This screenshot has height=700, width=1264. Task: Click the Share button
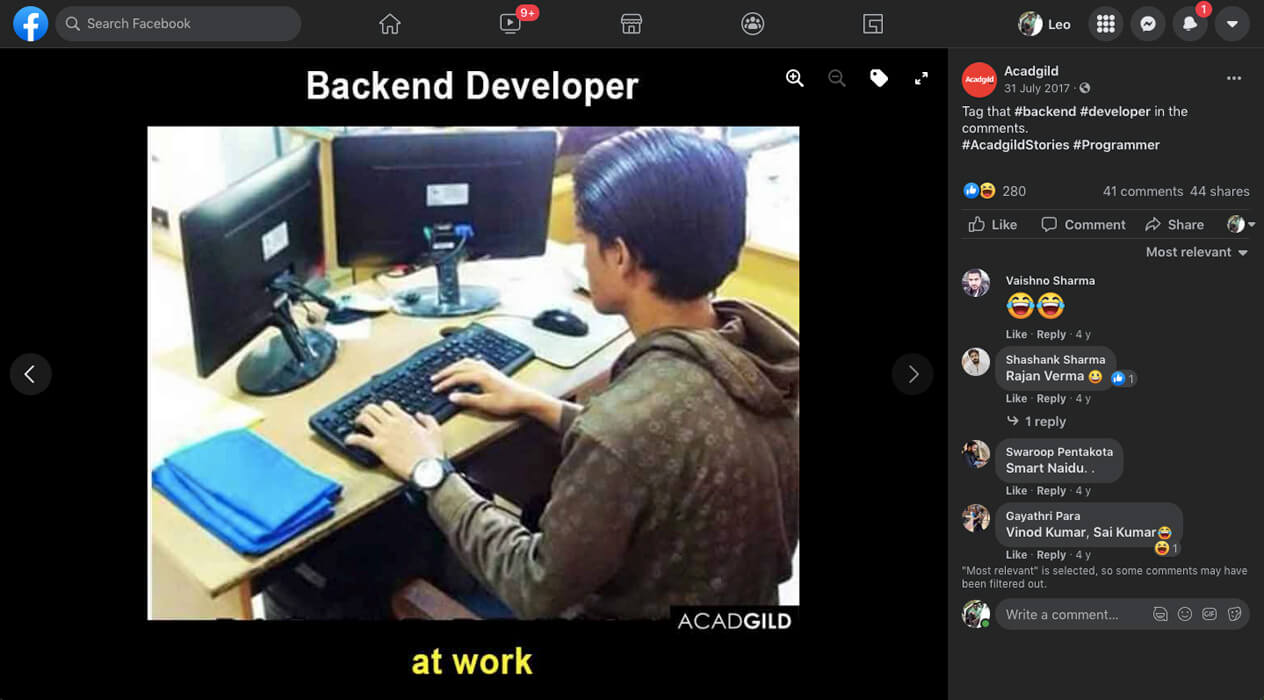(x=1175, y=225)
